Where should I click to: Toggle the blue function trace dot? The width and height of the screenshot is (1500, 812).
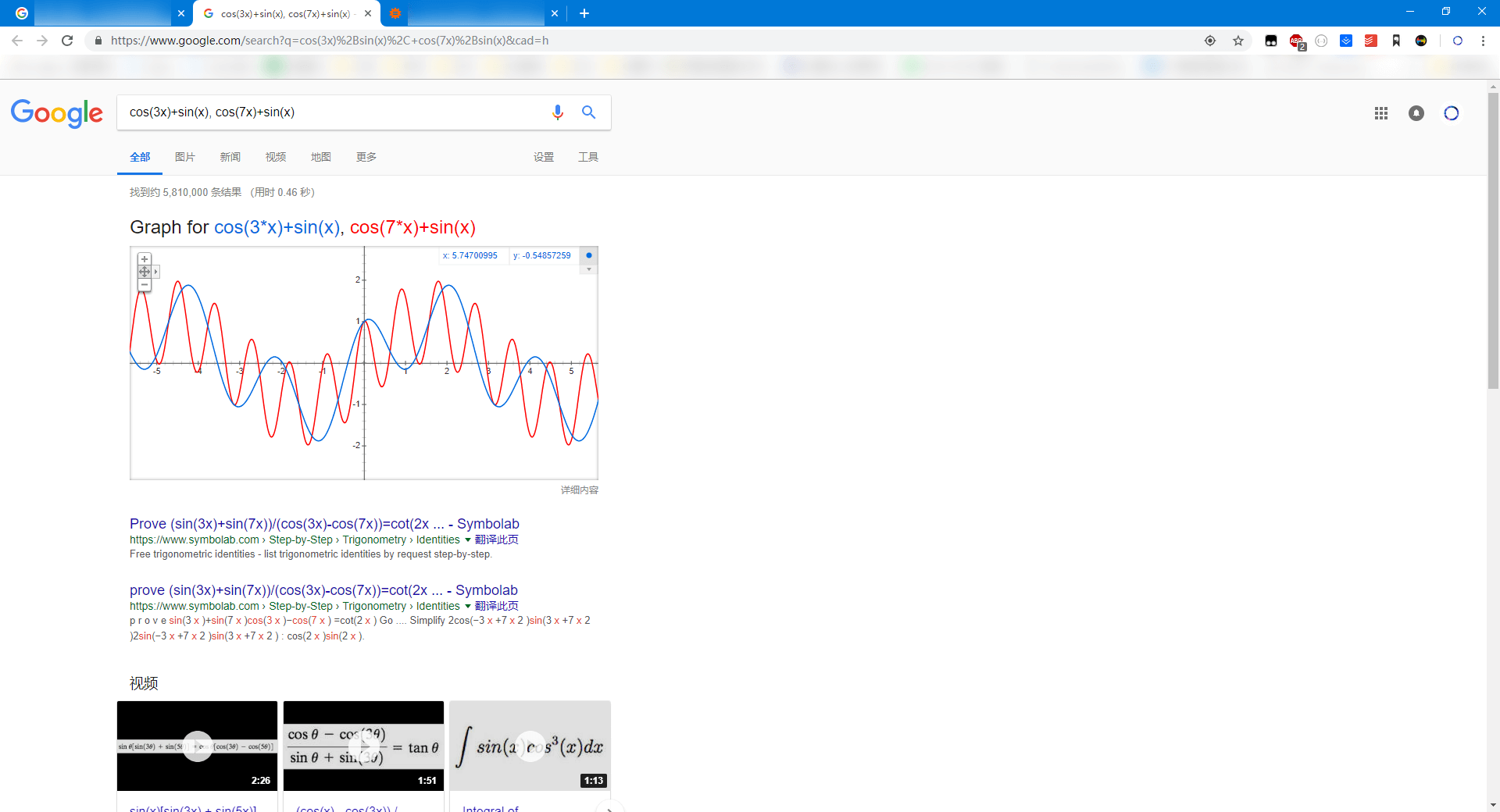pos(589,255)
